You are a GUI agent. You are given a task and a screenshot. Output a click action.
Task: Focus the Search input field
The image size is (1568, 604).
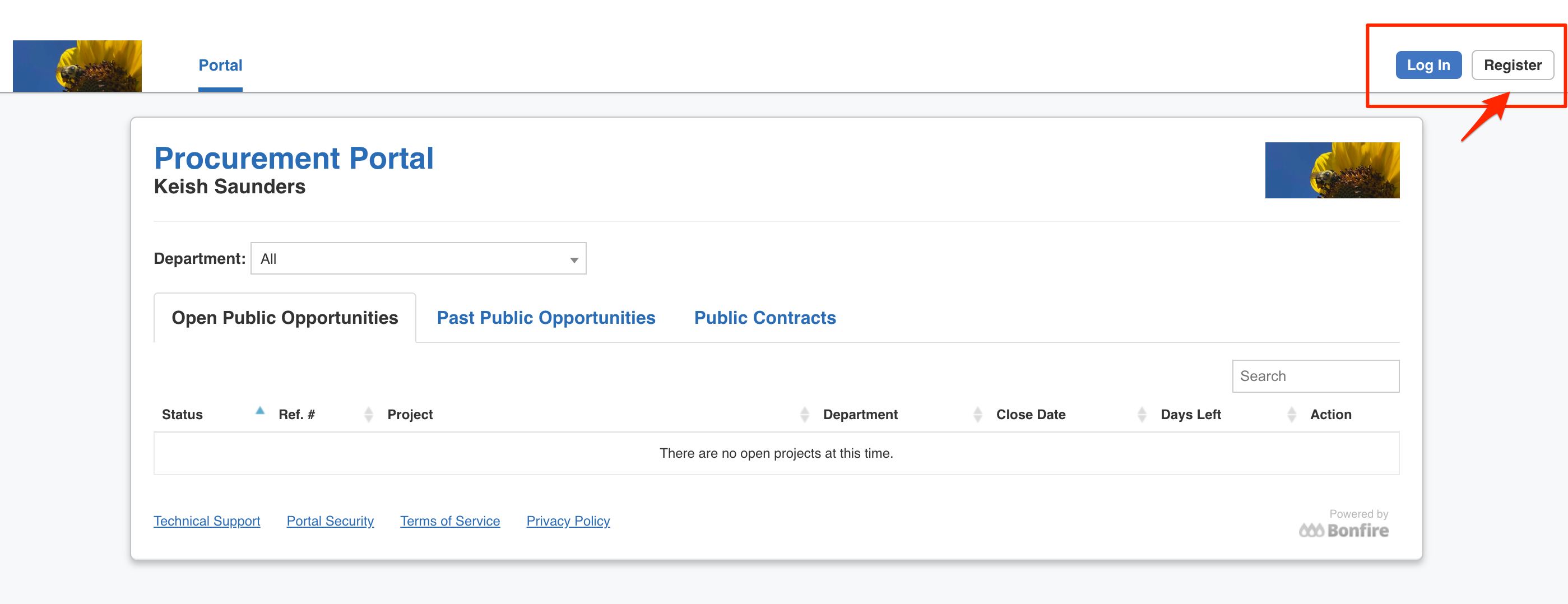click(1315, 377)
